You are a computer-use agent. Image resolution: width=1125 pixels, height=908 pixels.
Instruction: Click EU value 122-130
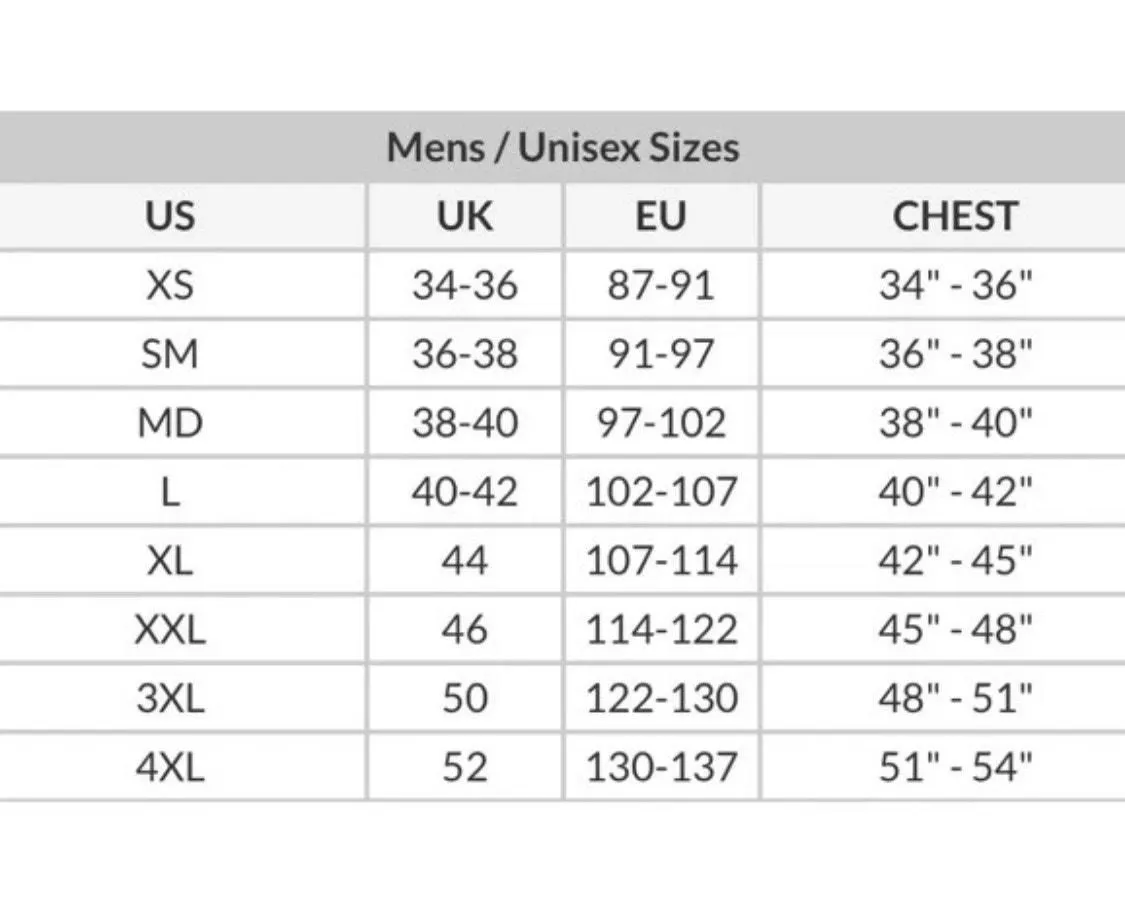661,698
